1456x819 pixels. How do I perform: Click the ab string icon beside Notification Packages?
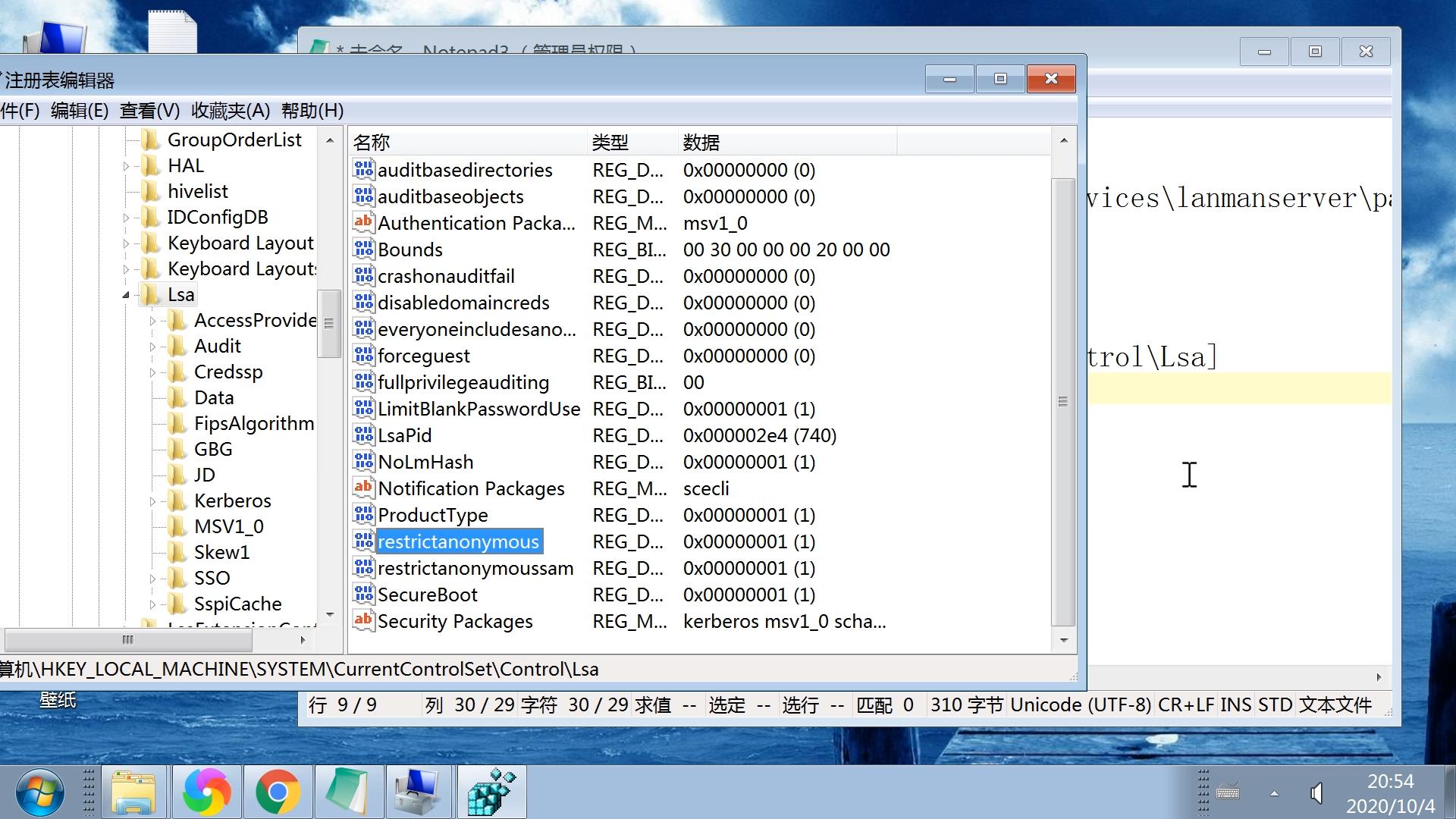(363, 488)
